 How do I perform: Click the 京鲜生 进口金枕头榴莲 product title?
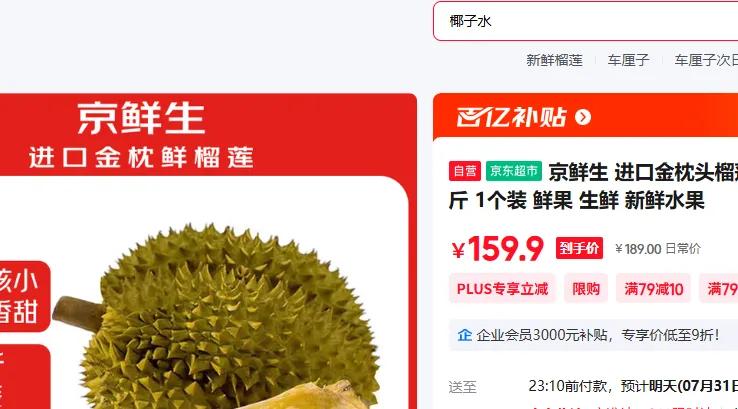tap(594, 186)
